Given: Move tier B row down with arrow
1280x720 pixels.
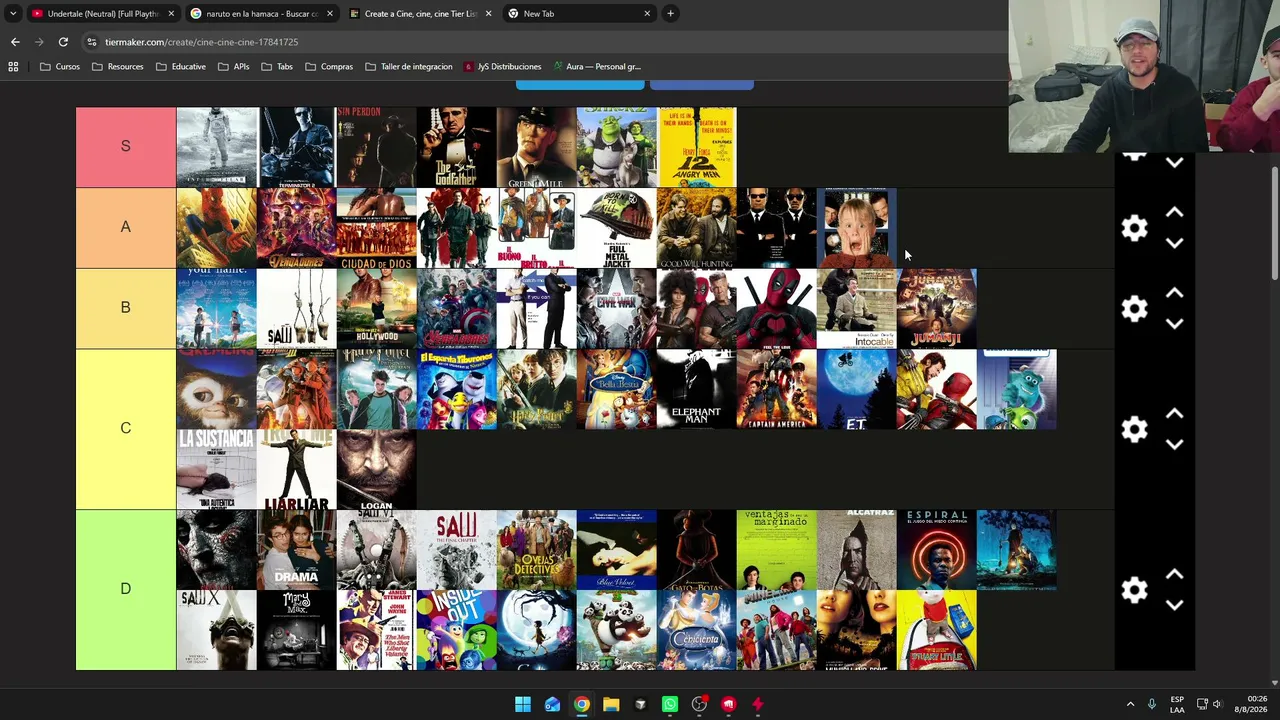Looking at the screenshot, I should 1174,324.
